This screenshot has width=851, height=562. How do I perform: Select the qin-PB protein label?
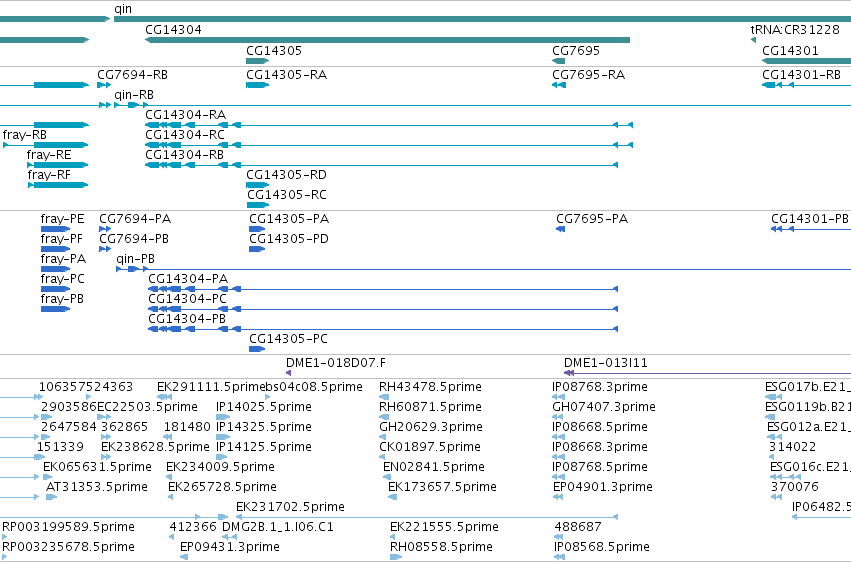136,259
